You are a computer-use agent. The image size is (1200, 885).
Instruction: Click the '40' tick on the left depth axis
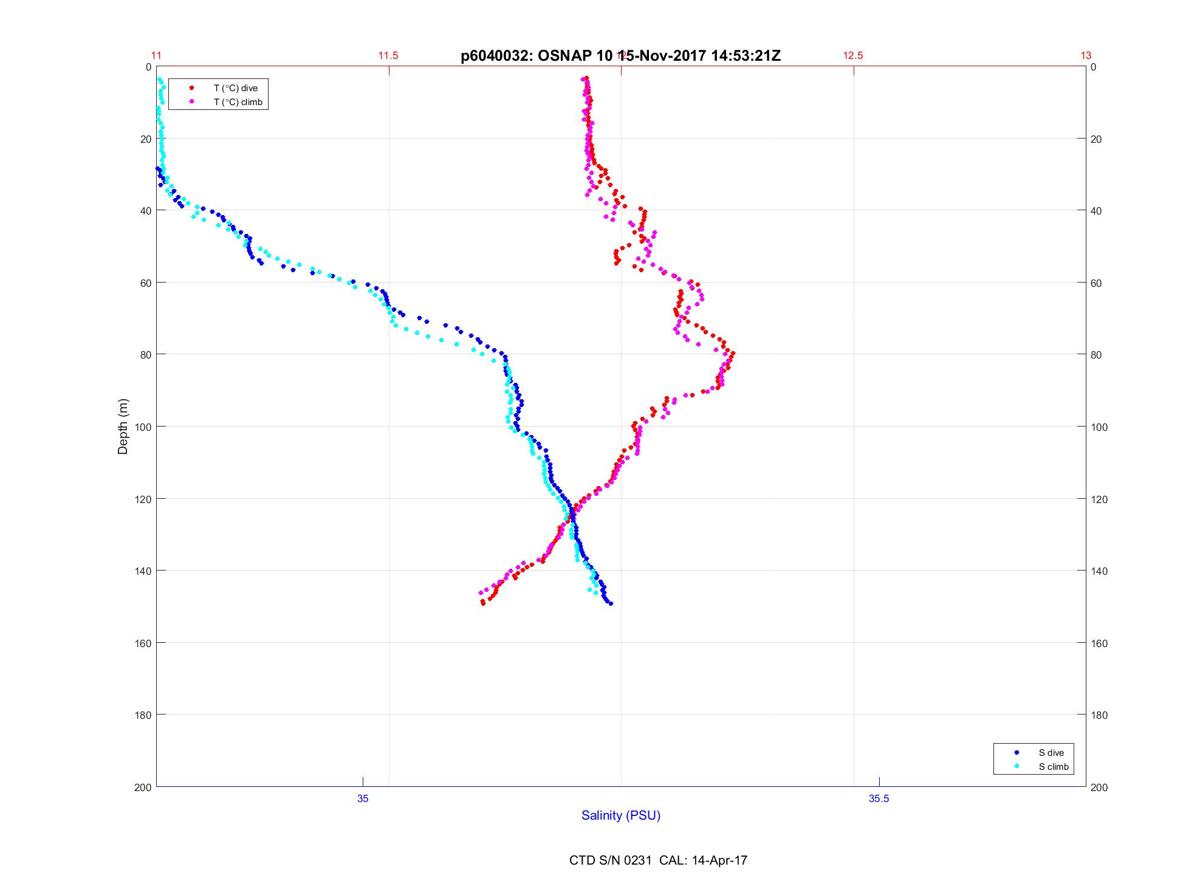pyautogui.click(x=145, y=211)
